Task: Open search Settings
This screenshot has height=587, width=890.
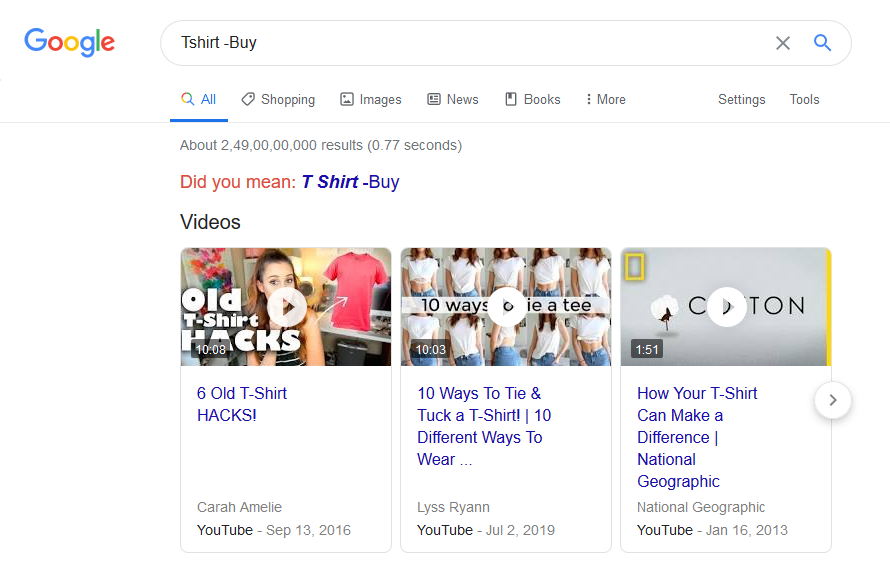Action: 741,100
